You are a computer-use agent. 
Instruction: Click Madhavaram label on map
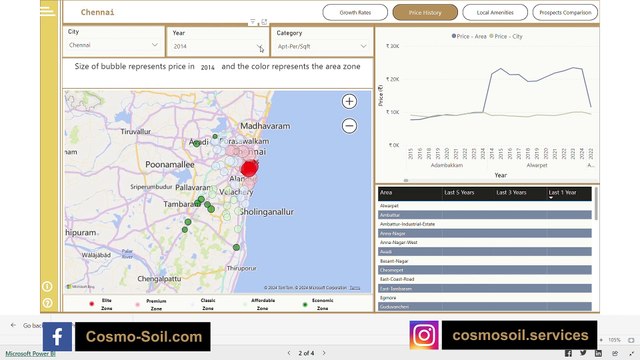pos(265,126)
